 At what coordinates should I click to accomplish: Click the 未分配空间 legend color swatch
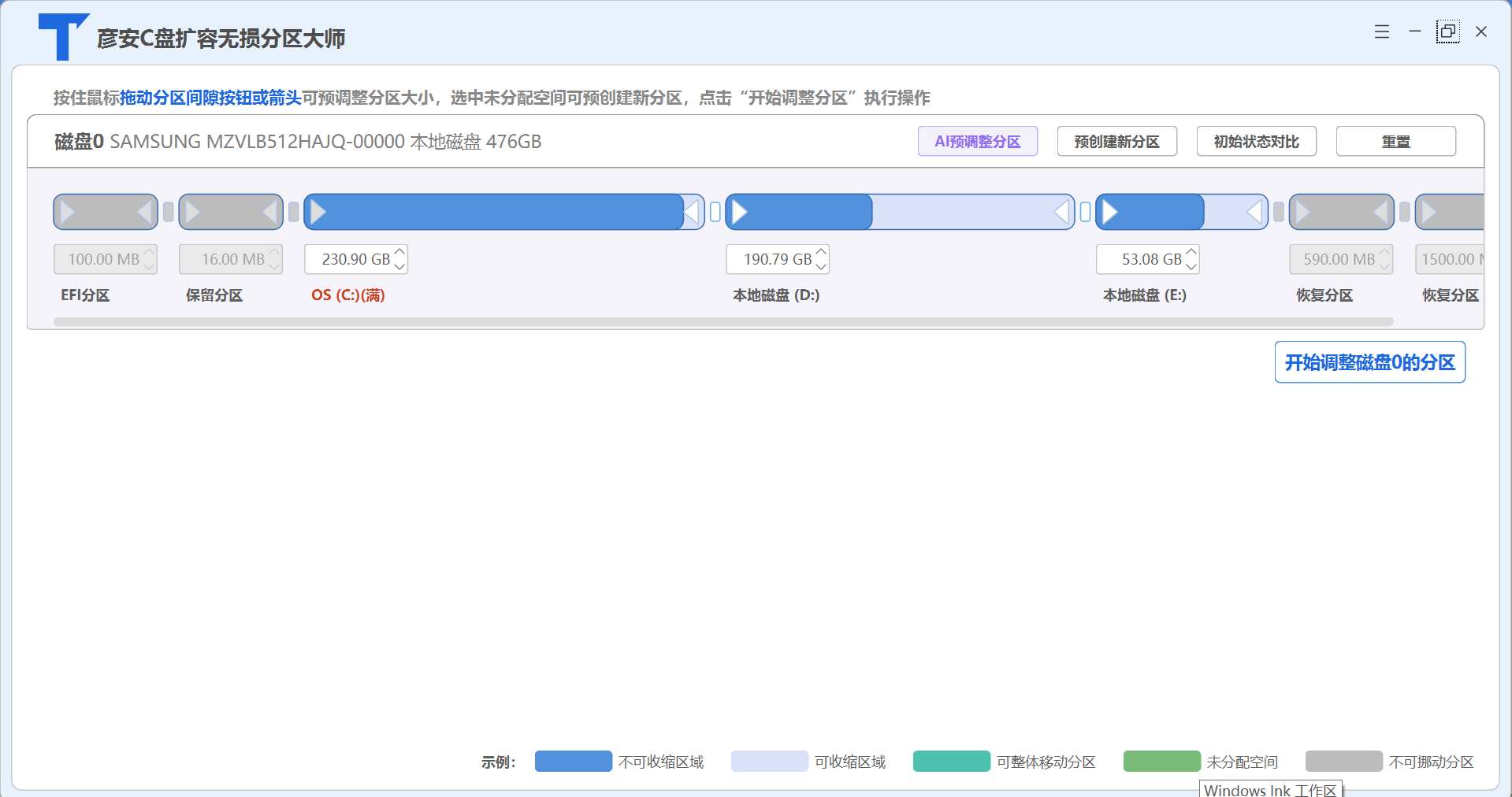(x=1162, y=762)
